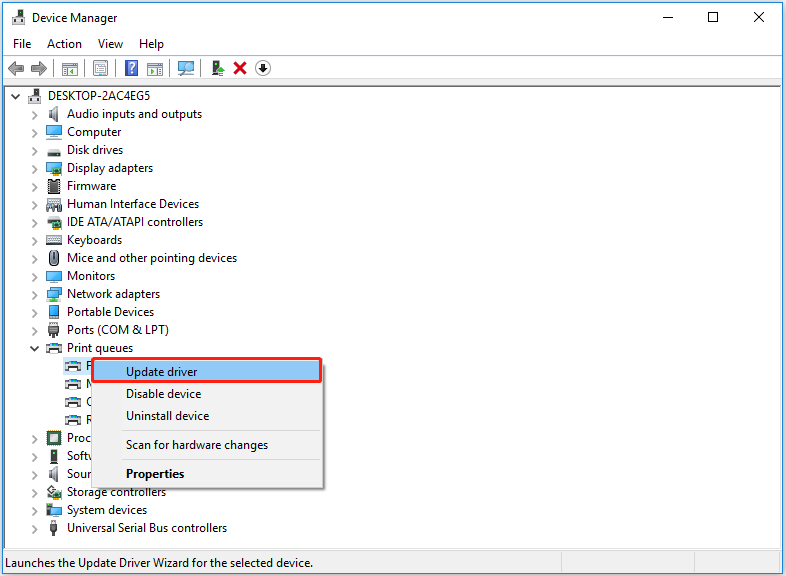Select the Portable Devices label
786x576 pixels.
coord(110,312)
